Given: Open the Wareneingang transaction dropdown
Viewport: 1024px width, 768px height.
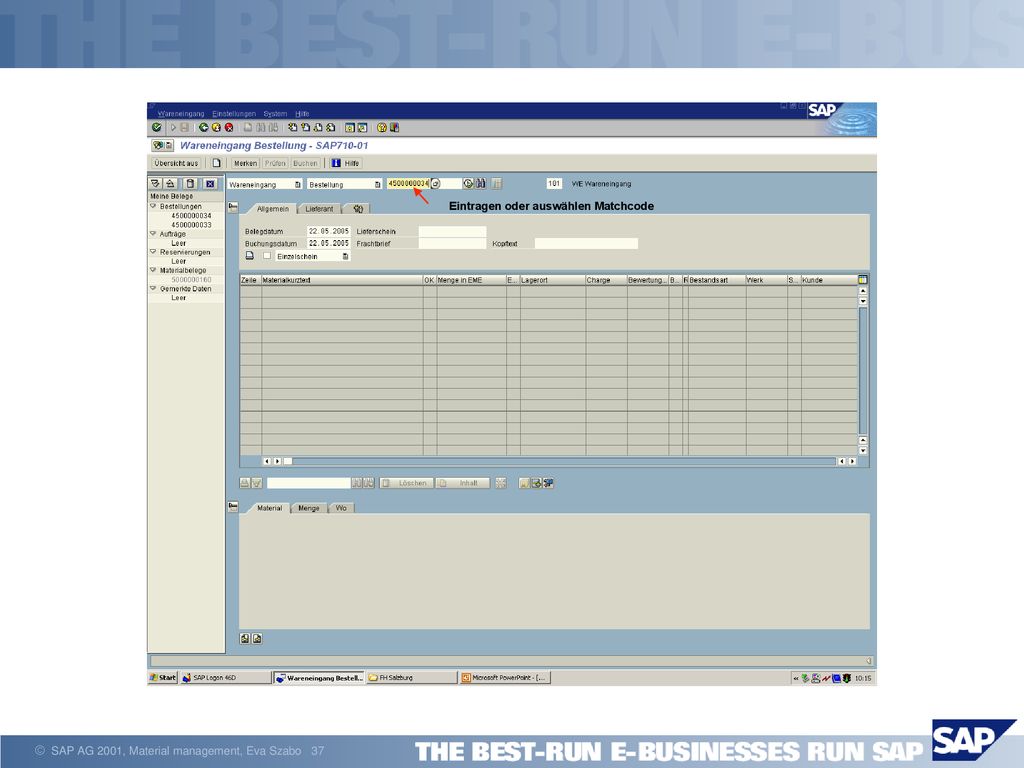Looking at the screenshot, I should pyautogui.click(x=298, y=185).
